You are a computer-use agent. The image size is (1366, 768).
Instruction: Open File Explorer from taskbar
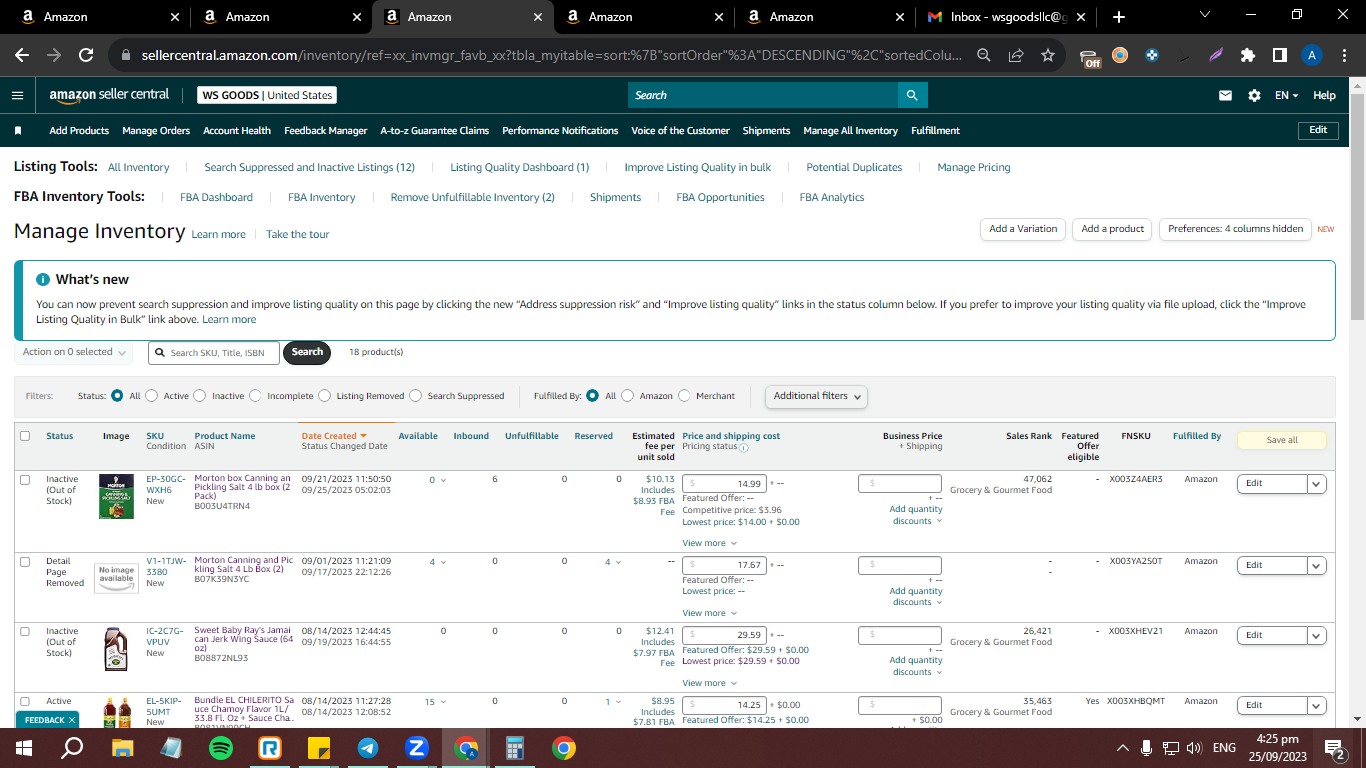click(x=122, y=747)
